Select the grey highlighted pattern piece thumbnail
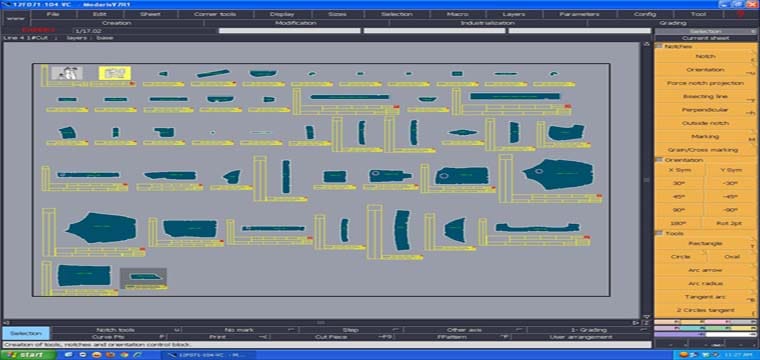Screen dimensions: 760x360 [x=143, y=277]
